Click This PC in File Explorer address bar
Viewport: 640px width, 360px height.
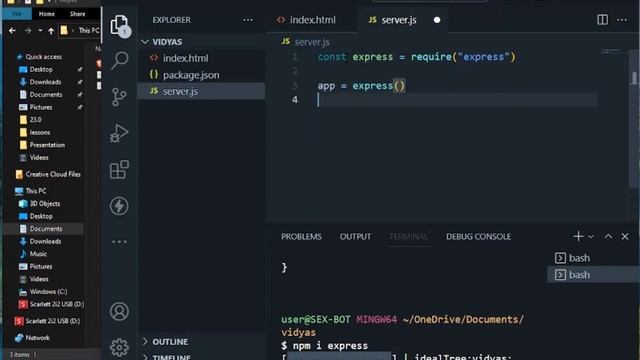(x=89, y=31)
